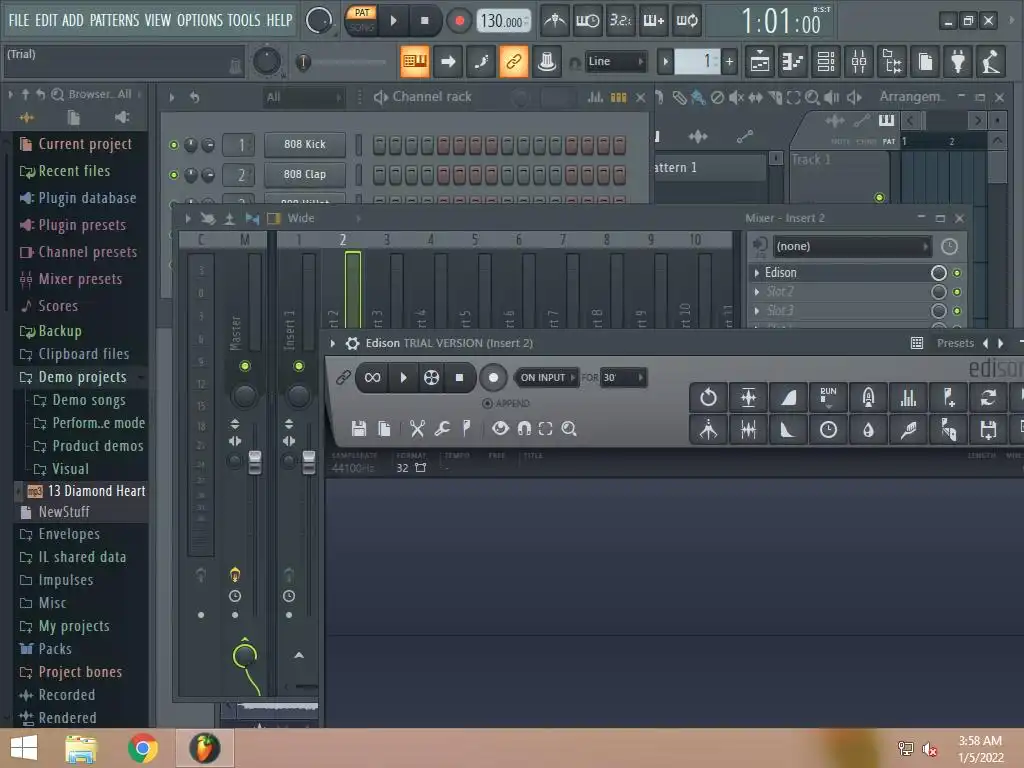Open Recent files in browser

pyautogui.click(x=74, y=171)
